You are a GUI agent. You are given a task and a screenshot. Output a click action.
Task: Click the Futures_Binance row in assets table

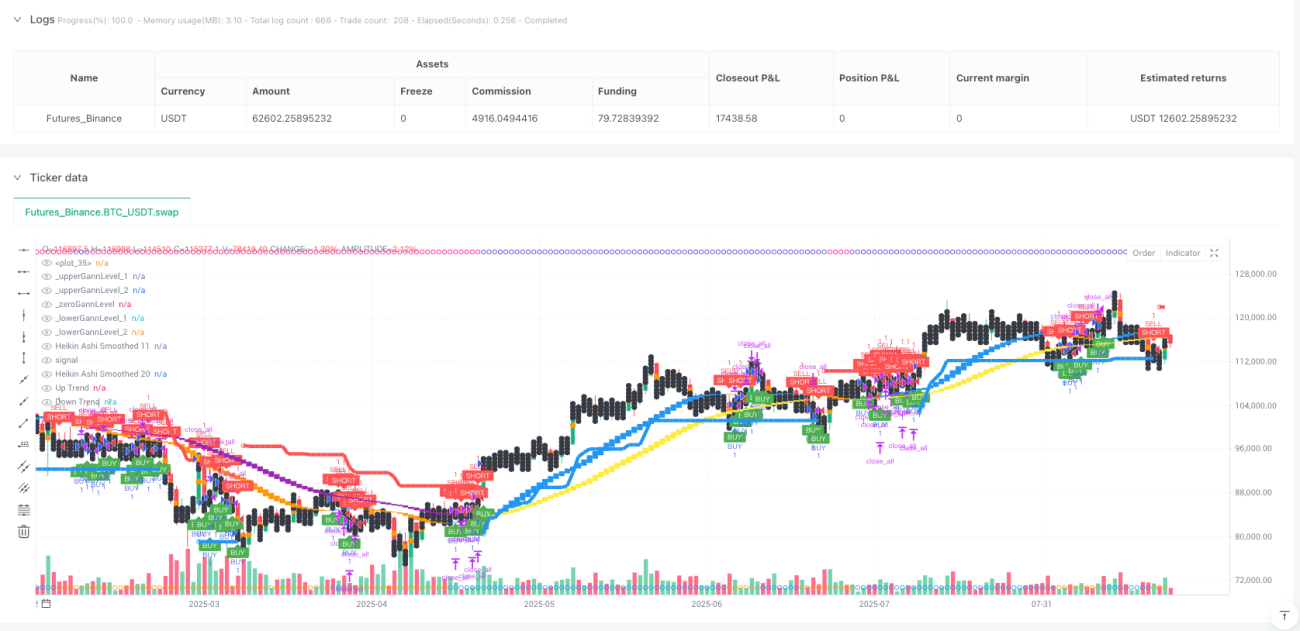(646, 118)
